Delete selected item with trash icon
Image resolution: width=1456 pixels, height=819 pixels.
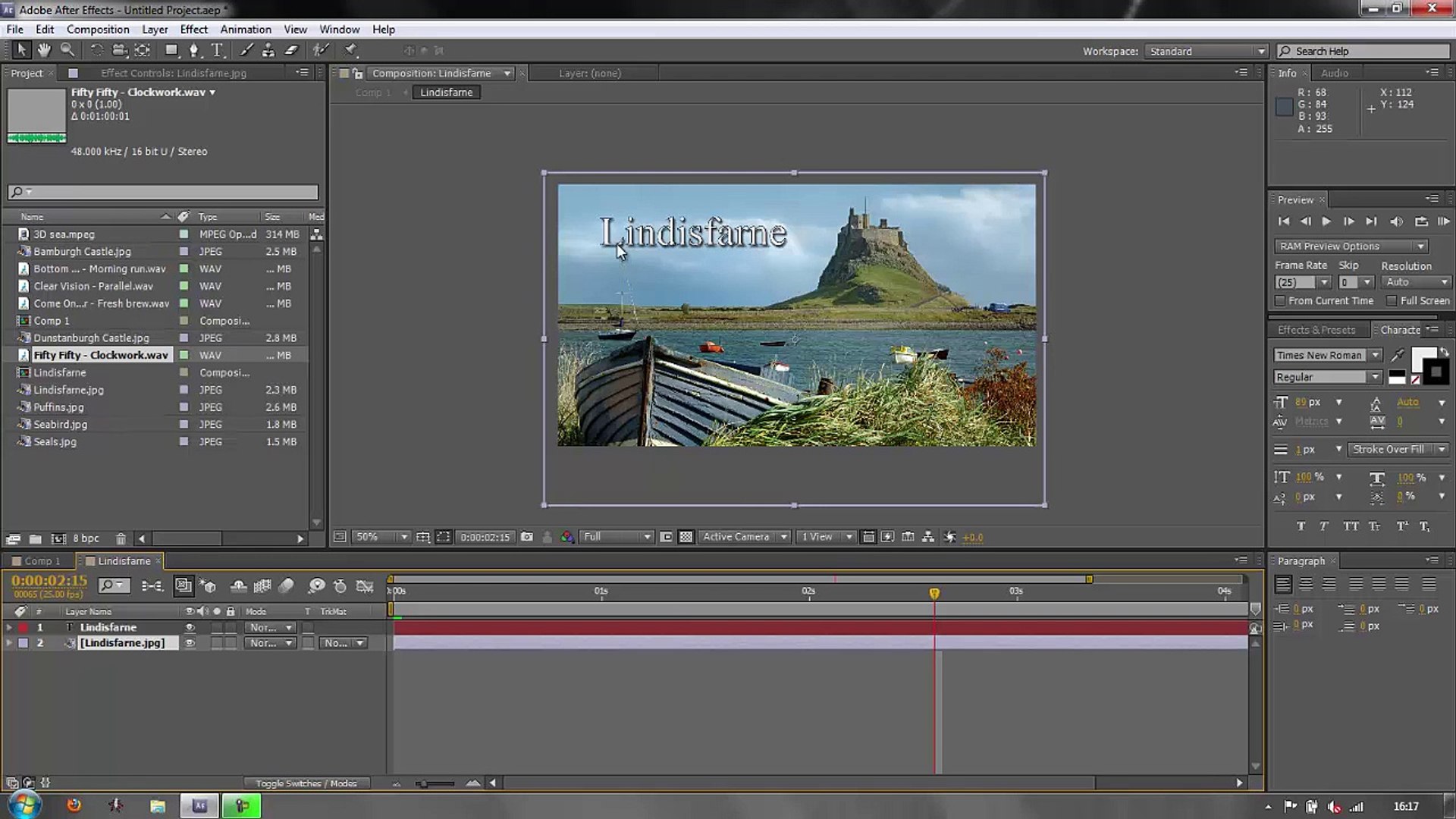[121, 538]
